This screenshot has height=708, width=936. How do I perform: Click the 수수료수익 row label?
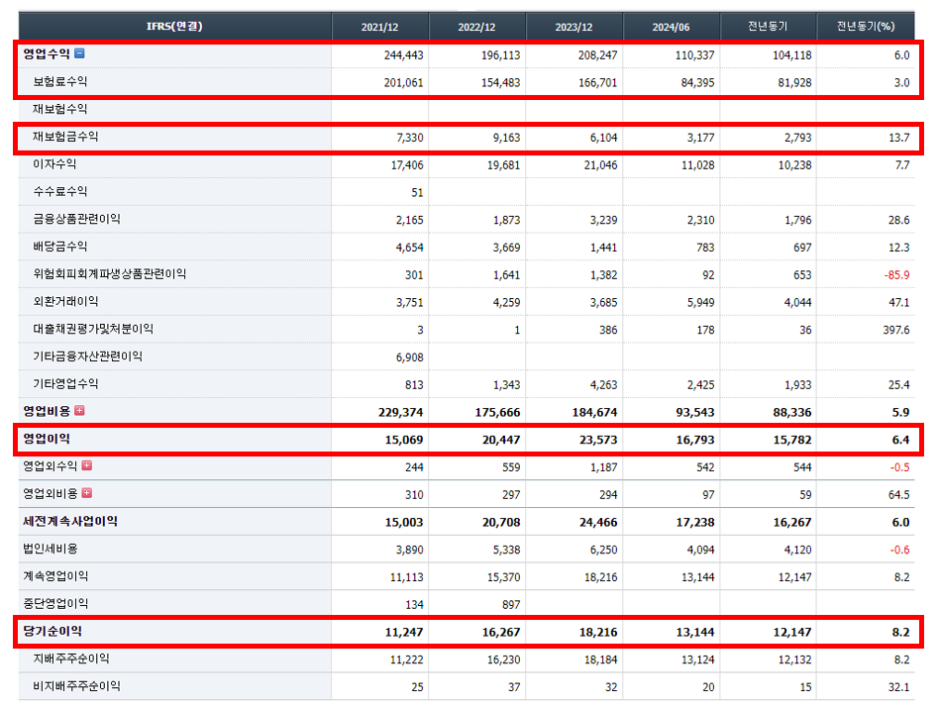[x=60, y=191]
